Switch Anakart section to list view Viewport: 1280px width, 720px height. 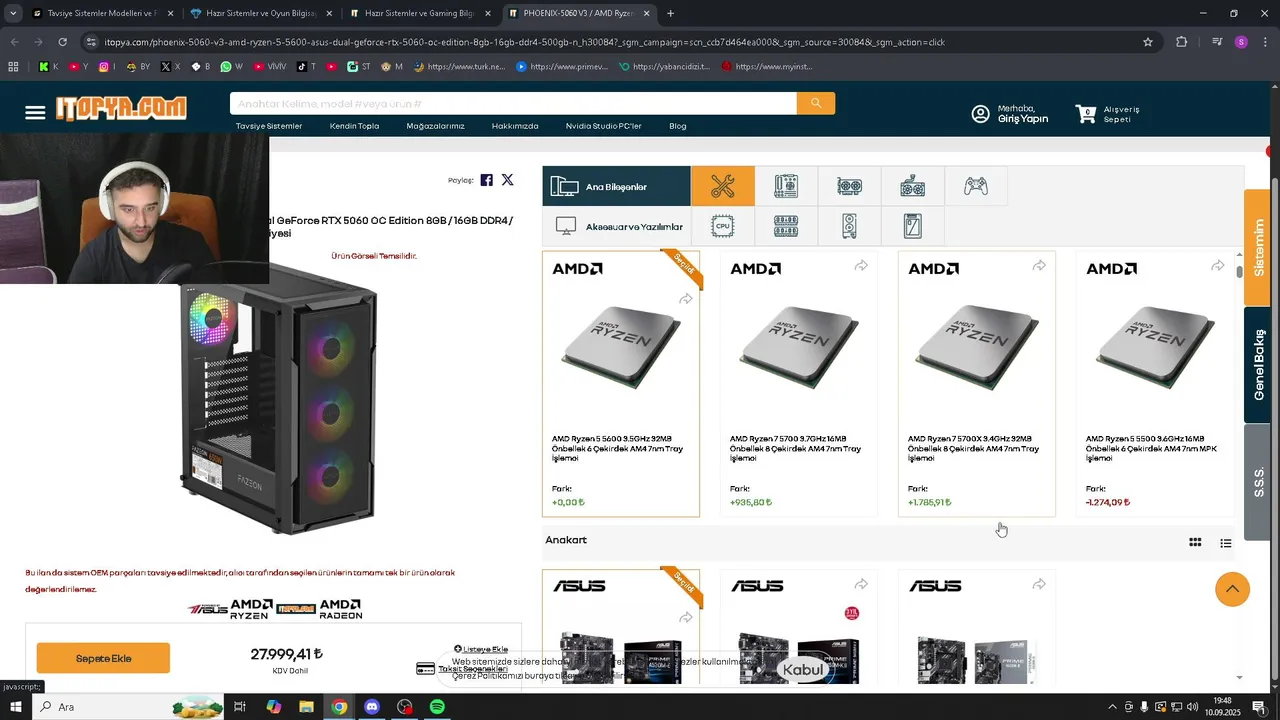pos(1226,543)
